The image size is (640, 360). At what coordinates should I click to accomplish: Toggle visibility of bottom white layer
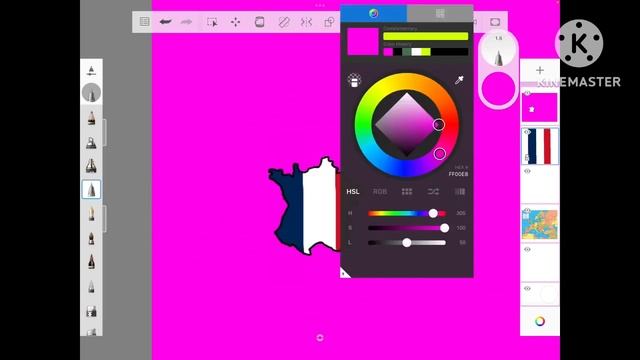[527, 289]
